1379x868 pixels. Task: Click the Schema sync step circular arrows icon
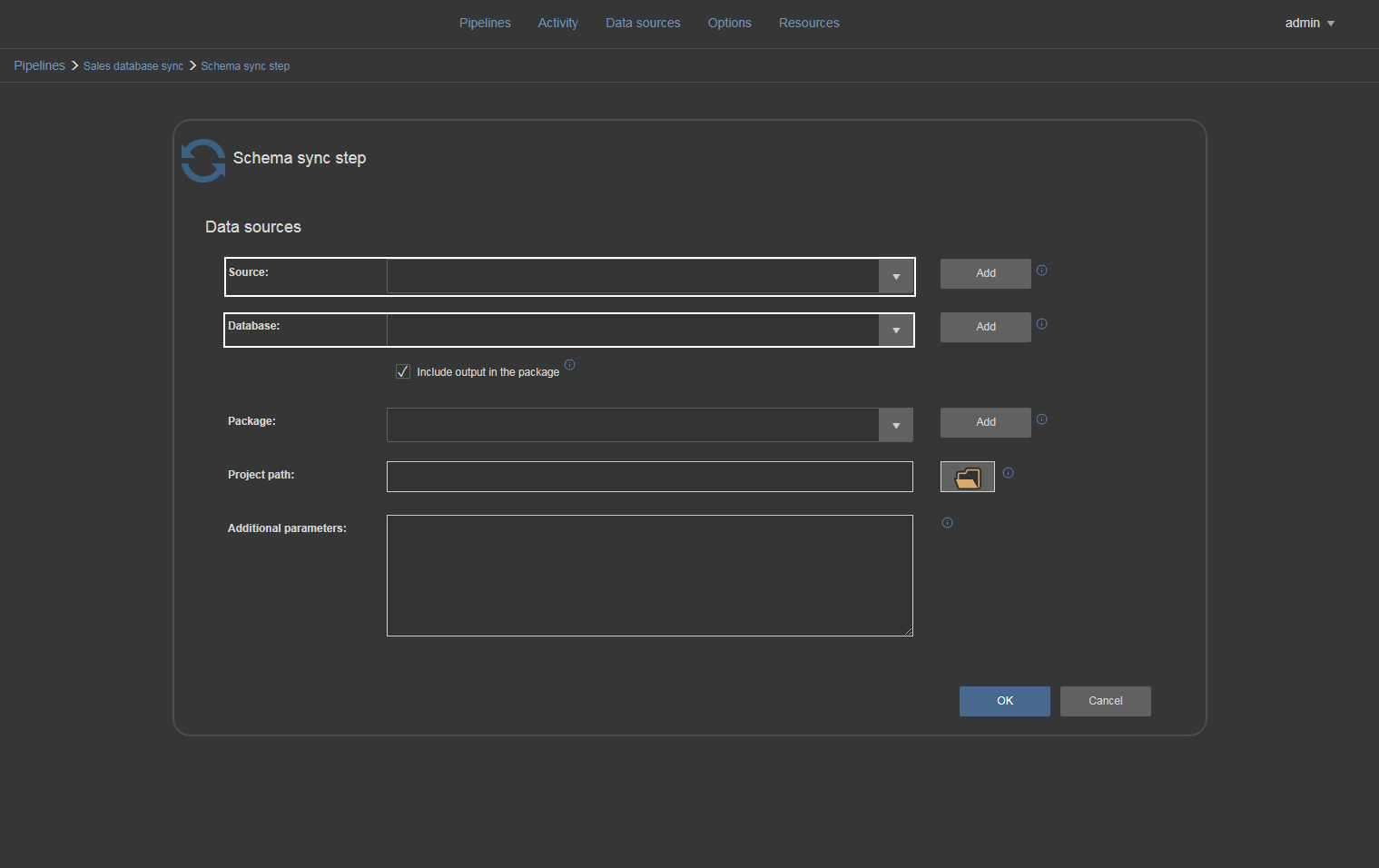click(203, 161)
